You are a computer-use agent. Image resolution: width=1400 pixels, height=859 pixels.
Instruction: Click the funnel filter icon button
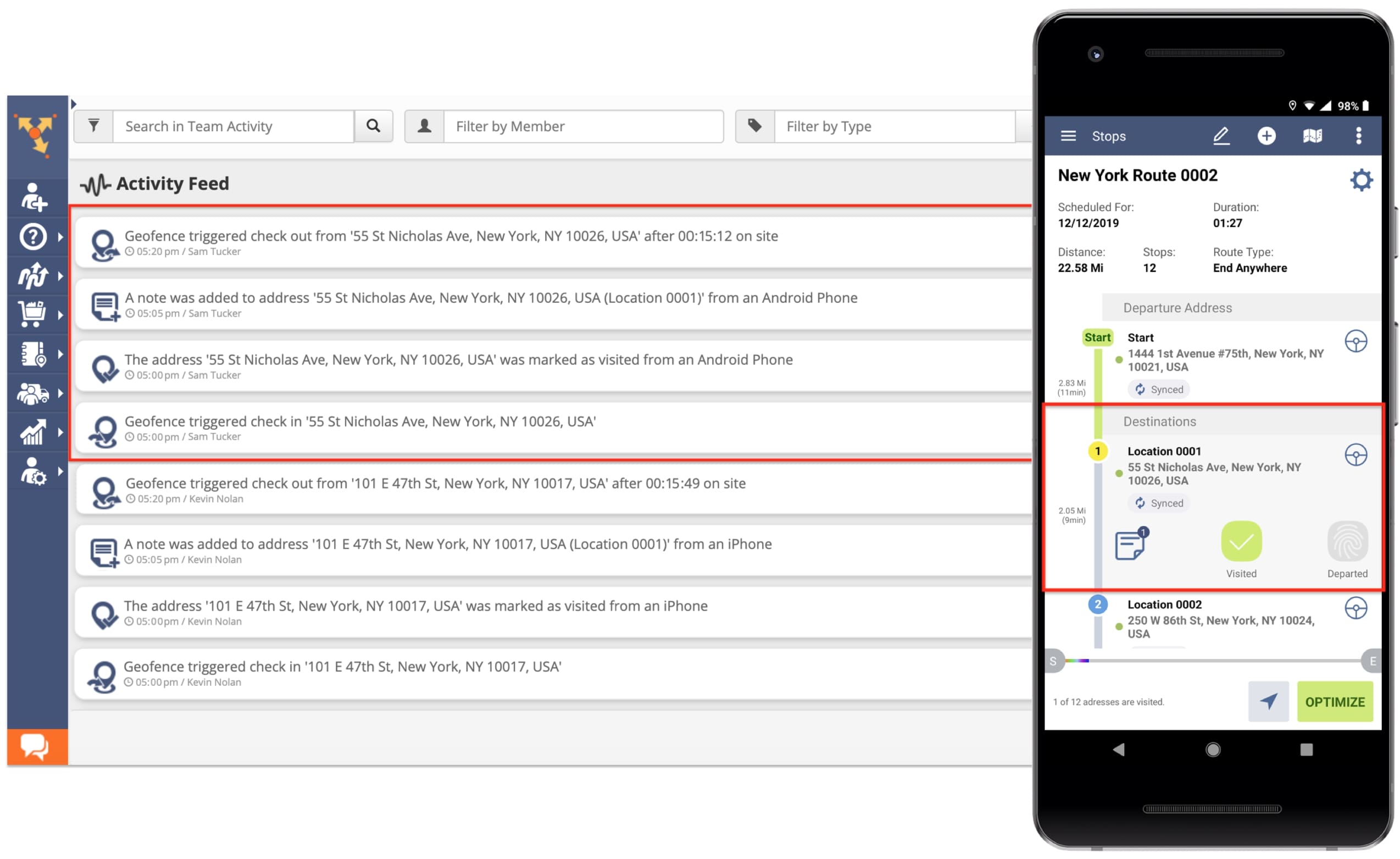[x=94, y=126]
